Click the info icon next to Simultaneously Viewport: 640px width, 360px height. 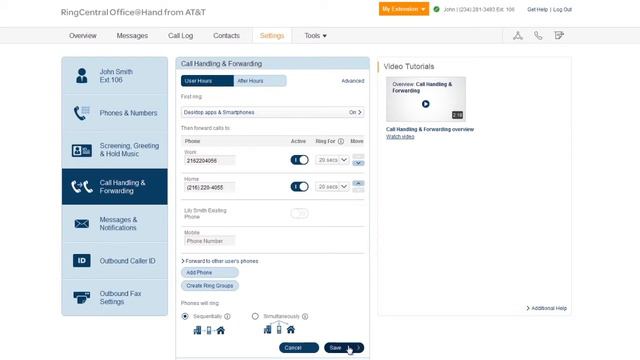point(305,316)
